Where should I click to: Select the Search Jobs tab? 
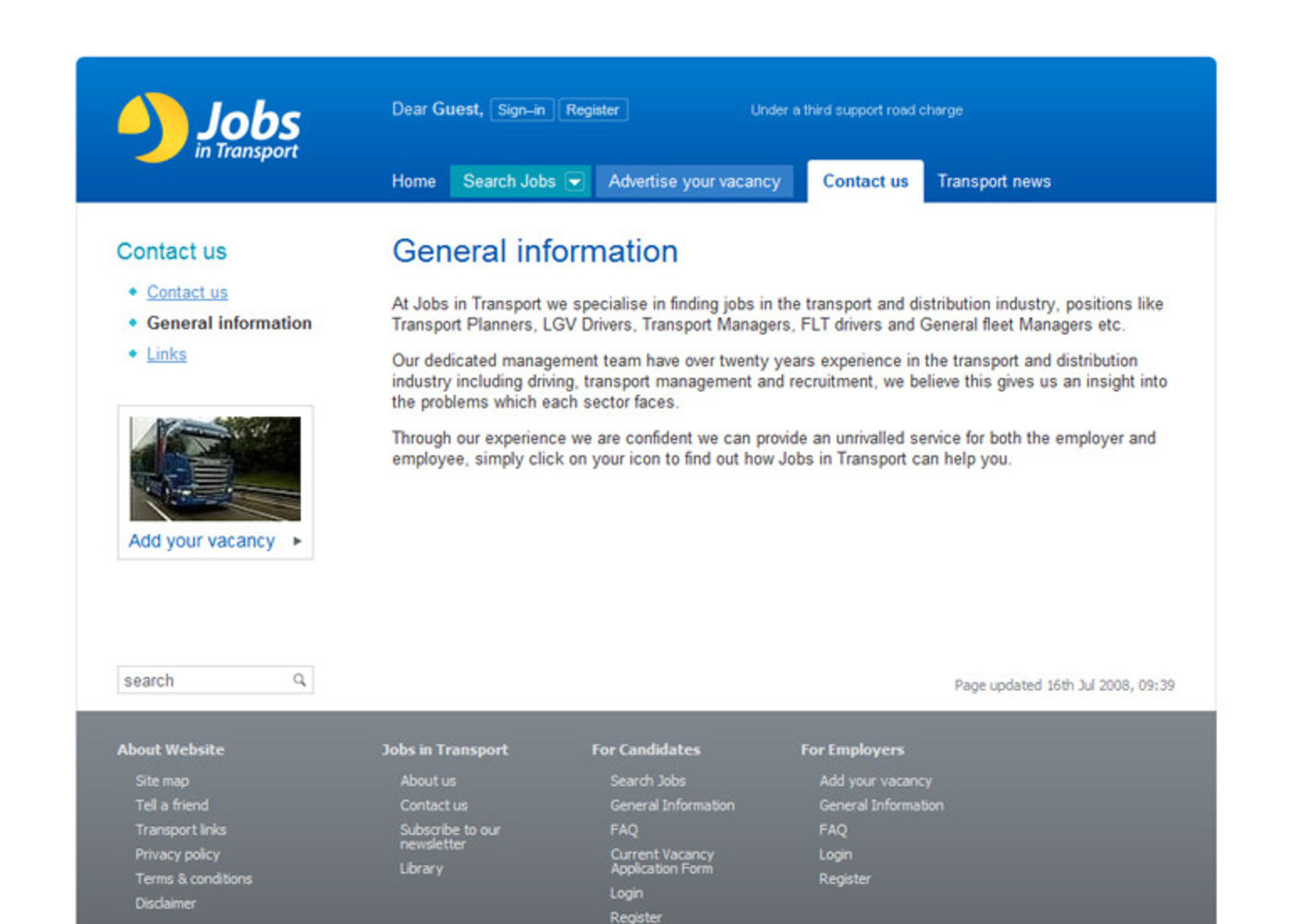tap(508, 182)
